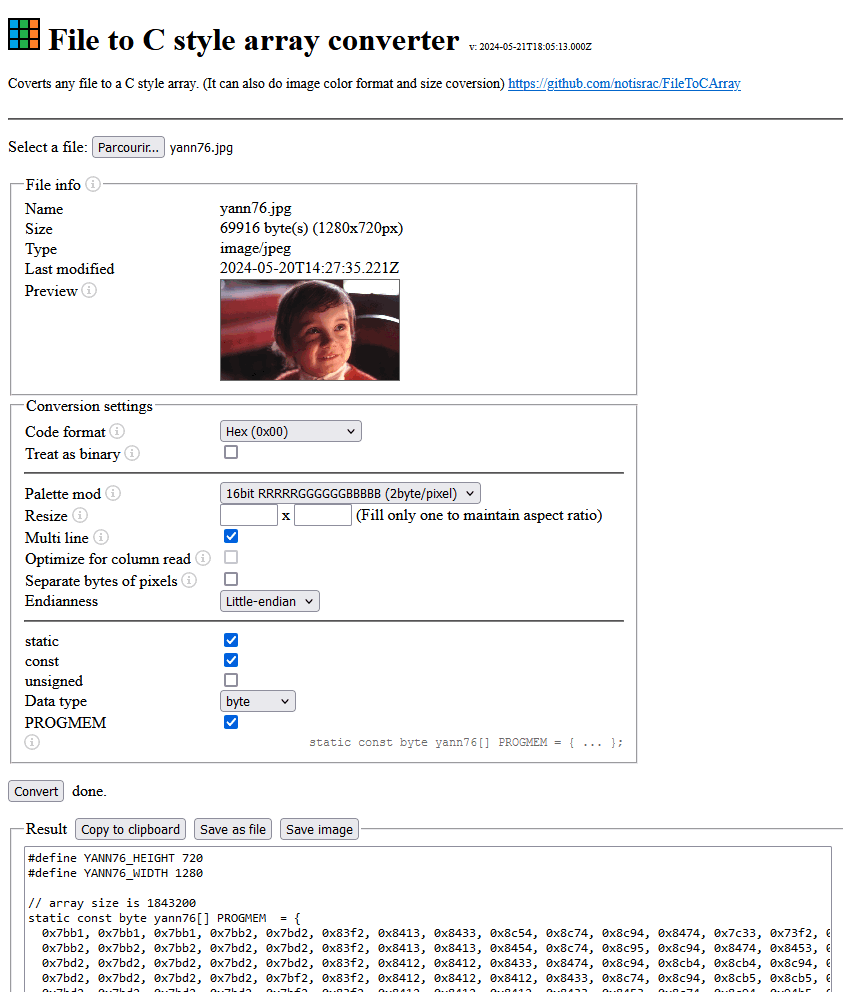The height and width of the screenshot is (992, 843).
Task: Click the Parcourir file browse button
Action: click(x=128, y=147)
